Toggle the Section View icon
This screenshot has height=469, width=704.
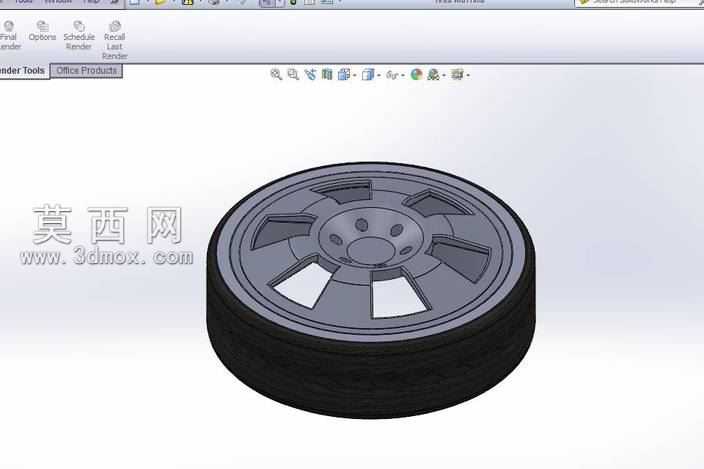point(327,75)
